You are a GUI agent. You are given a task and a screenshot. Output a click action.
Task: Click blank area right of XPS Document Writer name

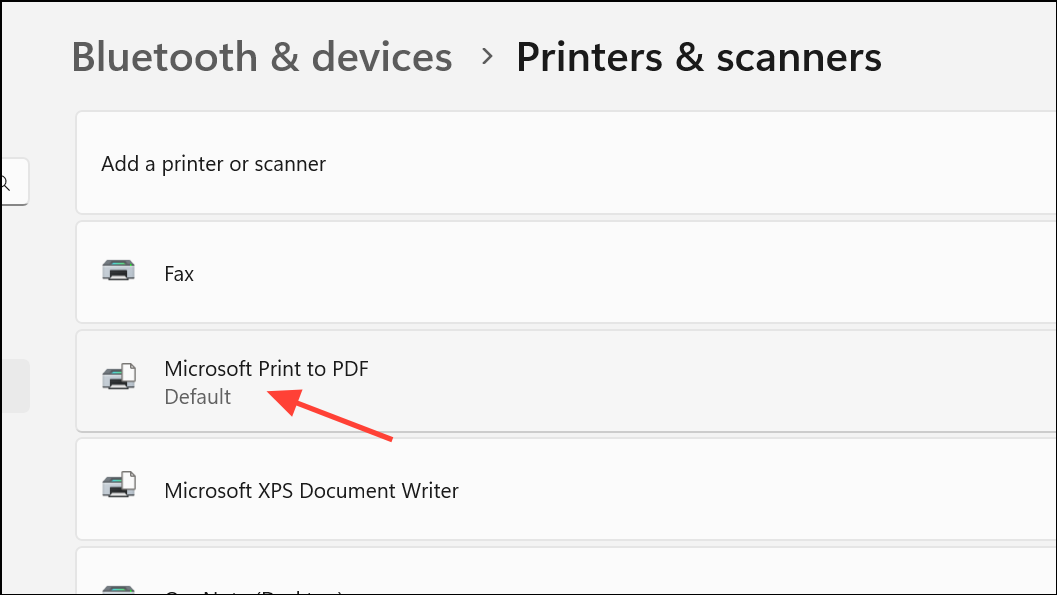(750, 491)
